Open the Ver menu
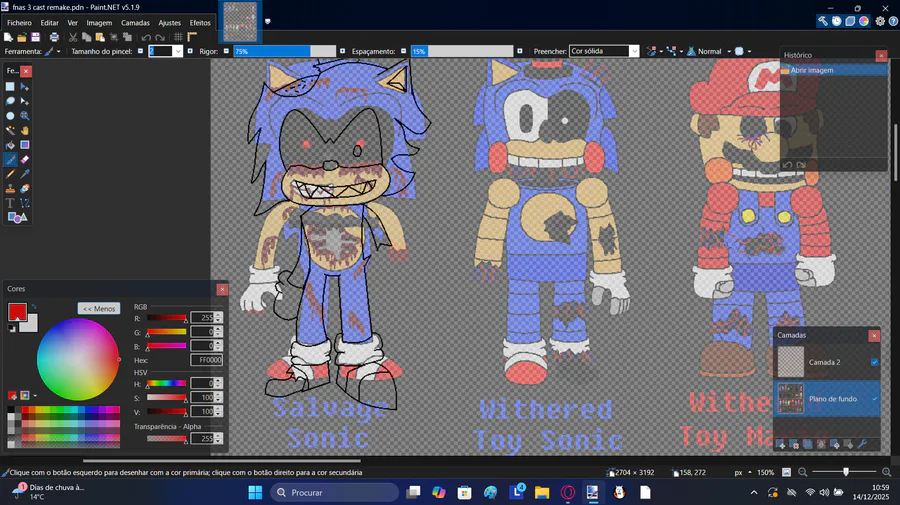This screenshot has width=900, height=505. point(72,23)
